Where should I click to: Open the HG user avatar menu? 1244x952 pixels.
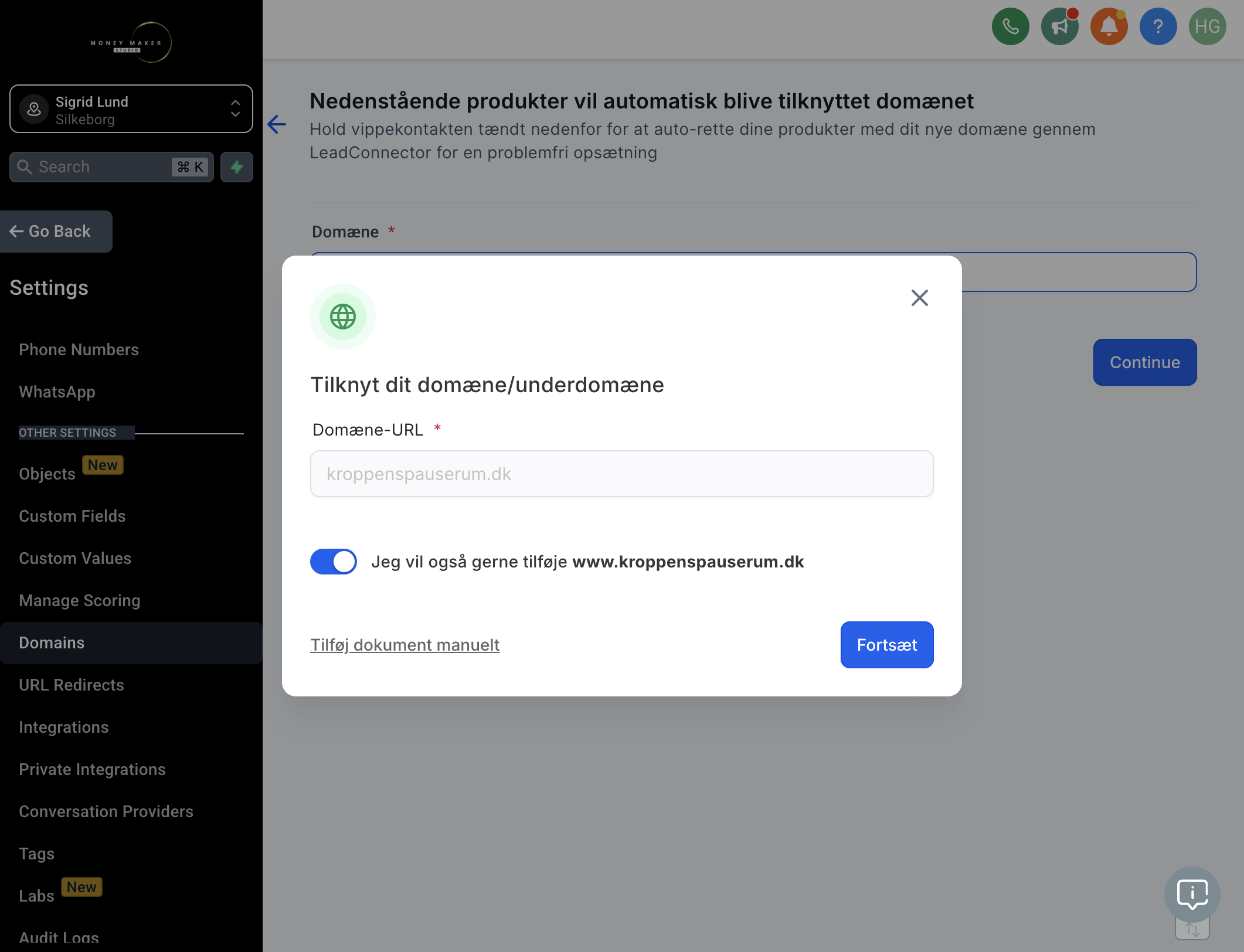point(1207,26)
